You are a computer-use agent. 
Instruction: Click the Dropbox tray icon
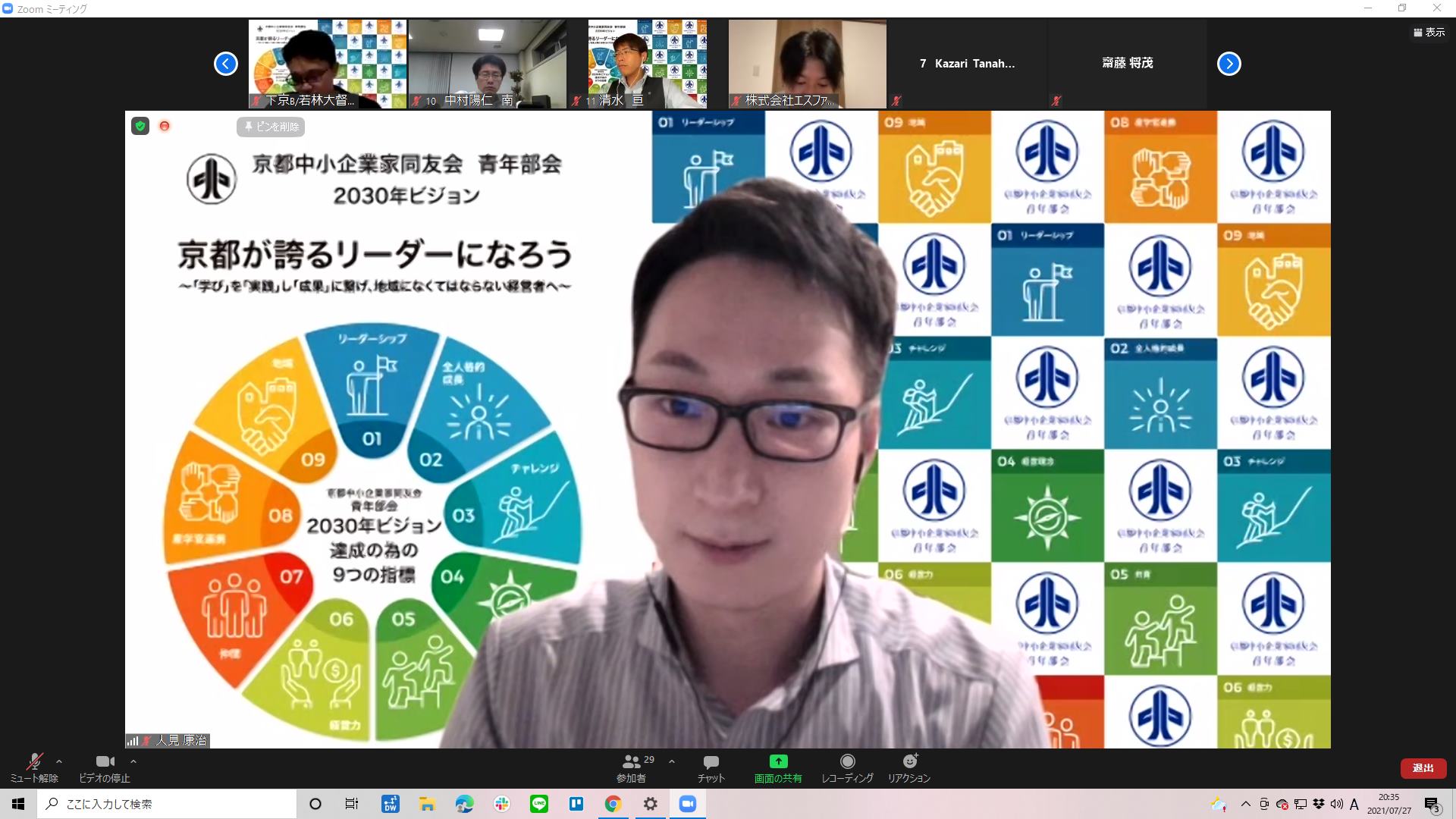coord(1319,804)
